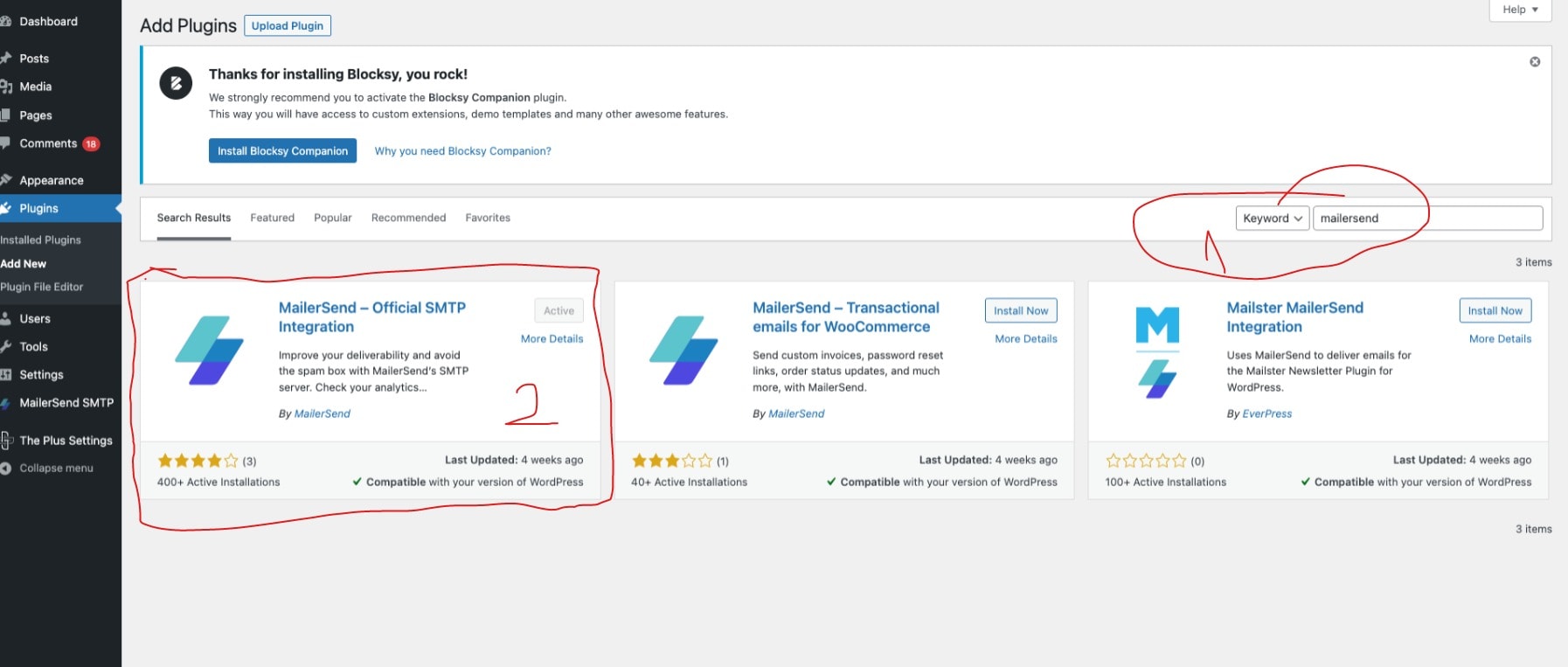Image resolution: width=1568 pixels, height=667 pixels.
Task: Open Transactional emails for WooCommerce title
Action: 846,317
